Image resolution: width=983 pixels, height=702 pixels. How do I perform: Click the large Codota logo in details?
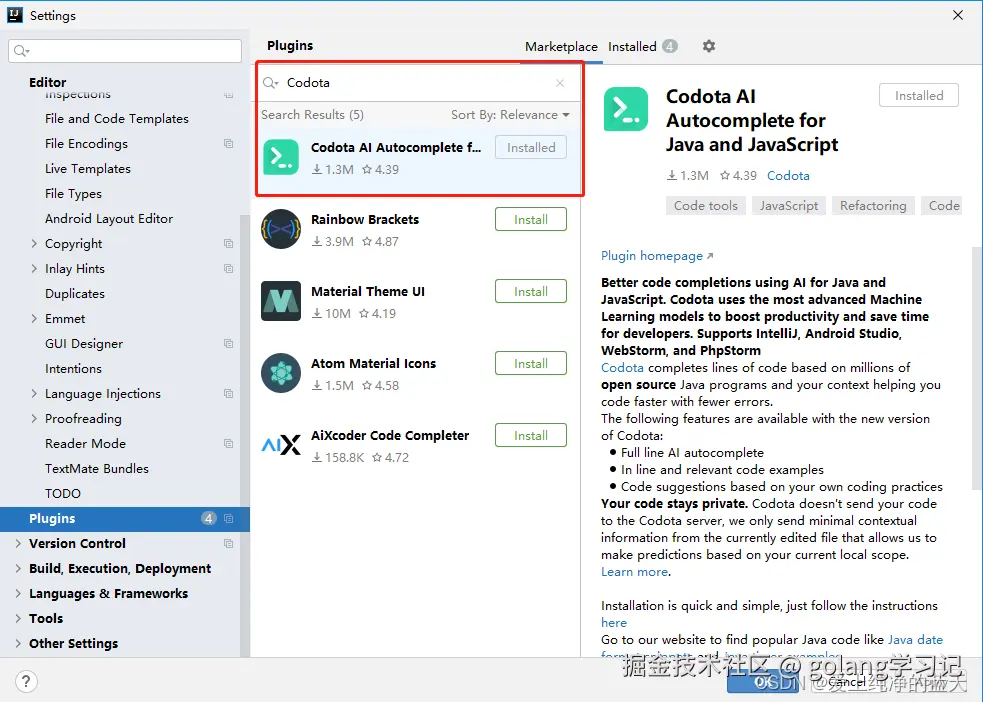[626, 109]
